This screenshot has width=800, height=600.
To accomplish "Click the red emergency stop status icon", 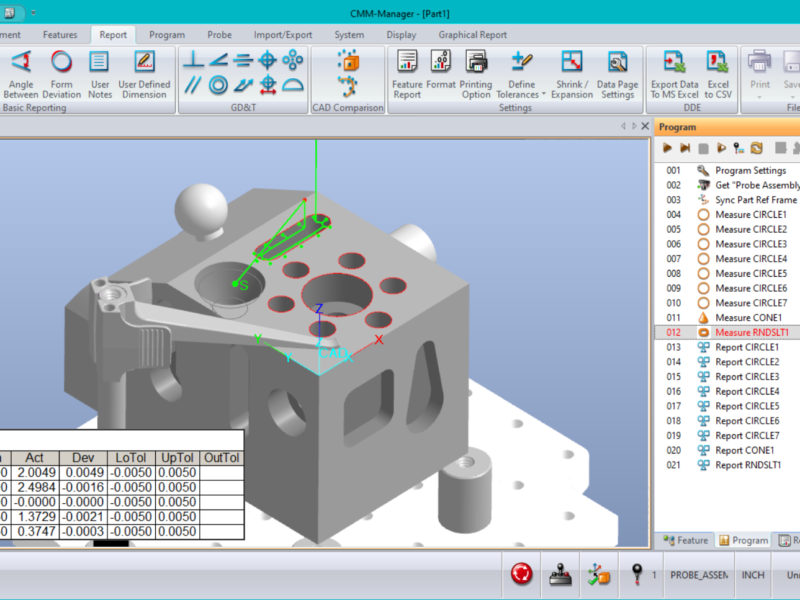I will tap(521, 574).
